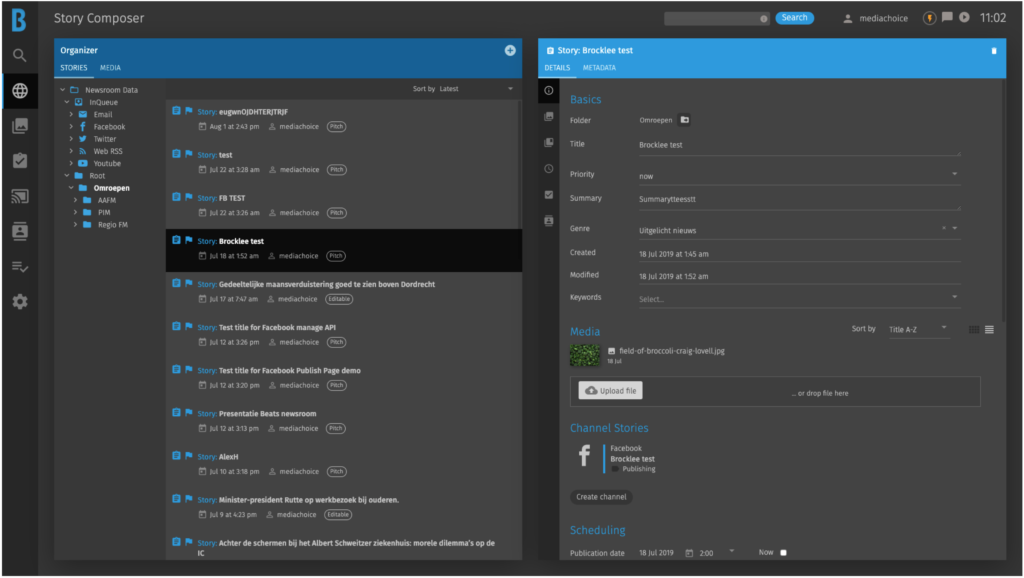Open the checklist sidebar icon

(x=20, y=266)
